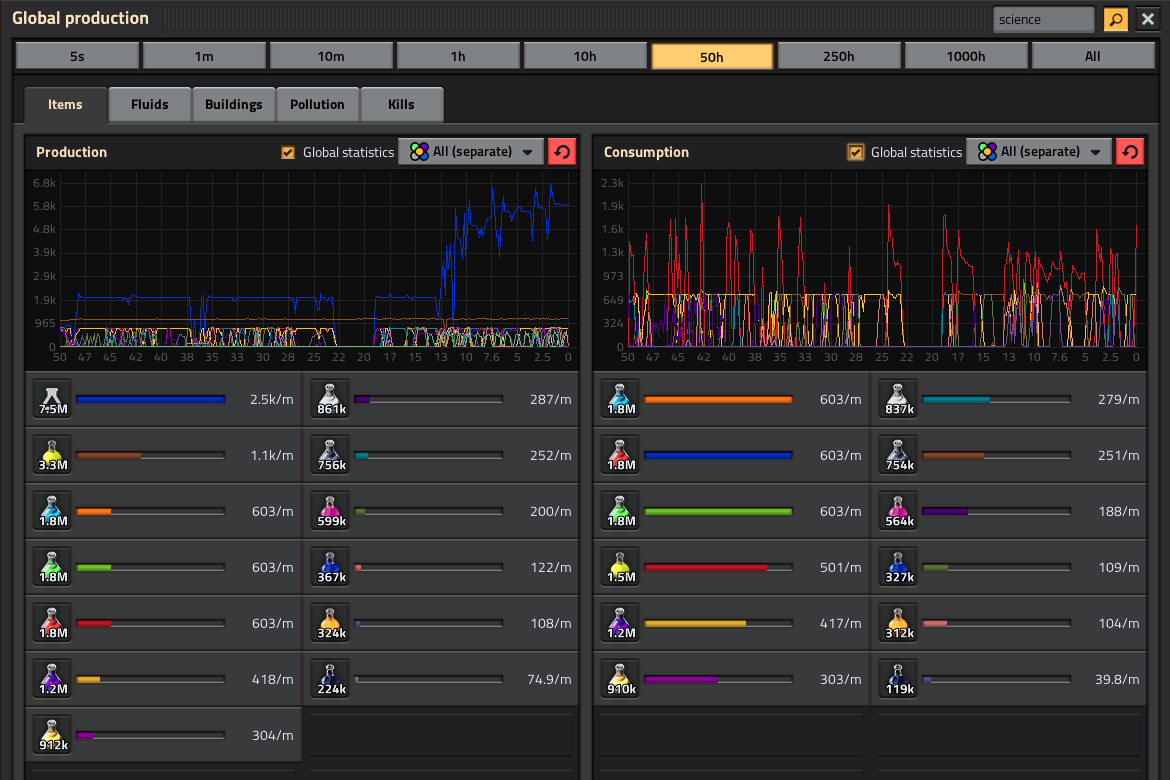
Task: Open the Pollution tab
Action: (317, 104)
